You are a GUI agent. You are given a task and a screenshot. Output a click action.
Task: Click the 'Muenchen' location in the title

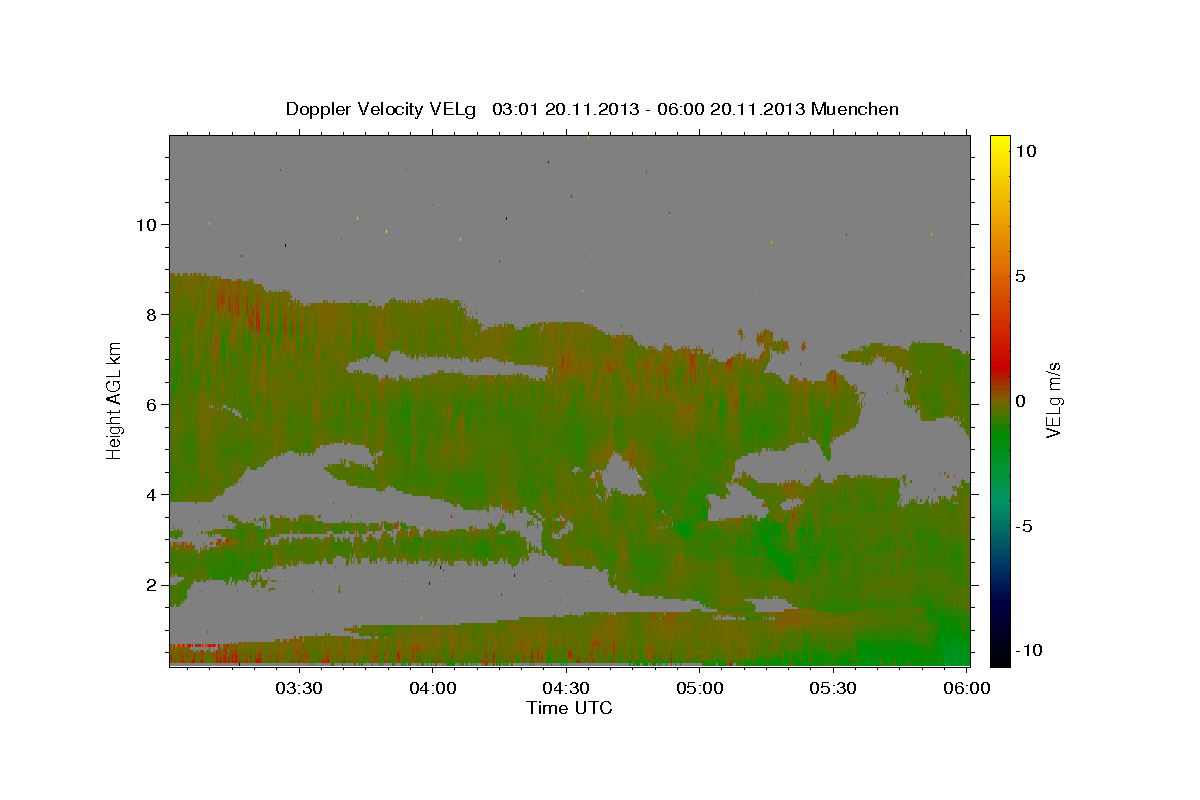pyautogui.click(x=855, y=109)
